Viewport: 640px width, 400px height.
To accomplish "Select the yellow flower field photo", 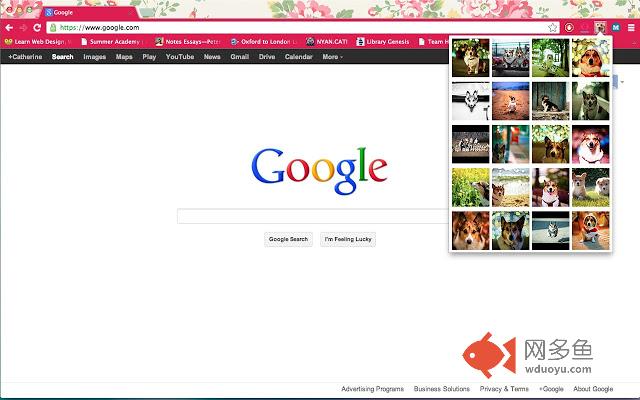I will pyautogui.click(x=471, y=187).
